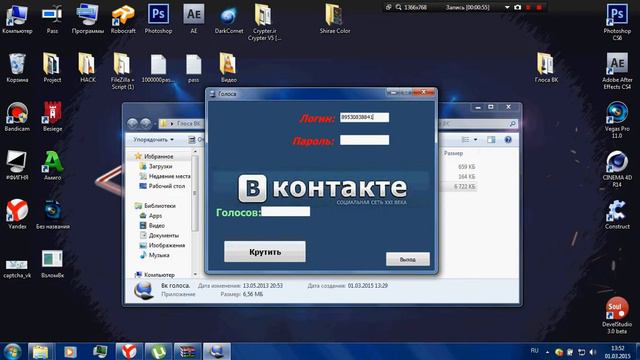Select Библиотеки in Explorer sidebar
Viewport: 640px width, 360px height.
[x=155, y=206]
